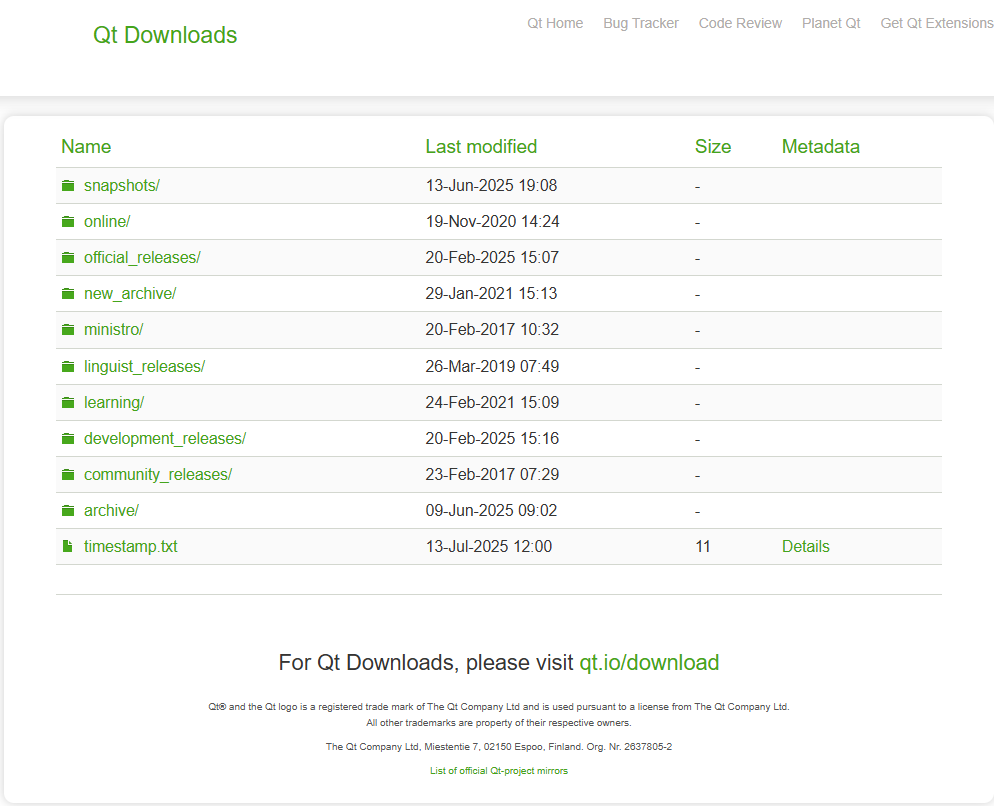Viewport: 994px width, 806px height.
Task: Click date 09-Jun-2025 09:02
Action: (x=491, y=510)
